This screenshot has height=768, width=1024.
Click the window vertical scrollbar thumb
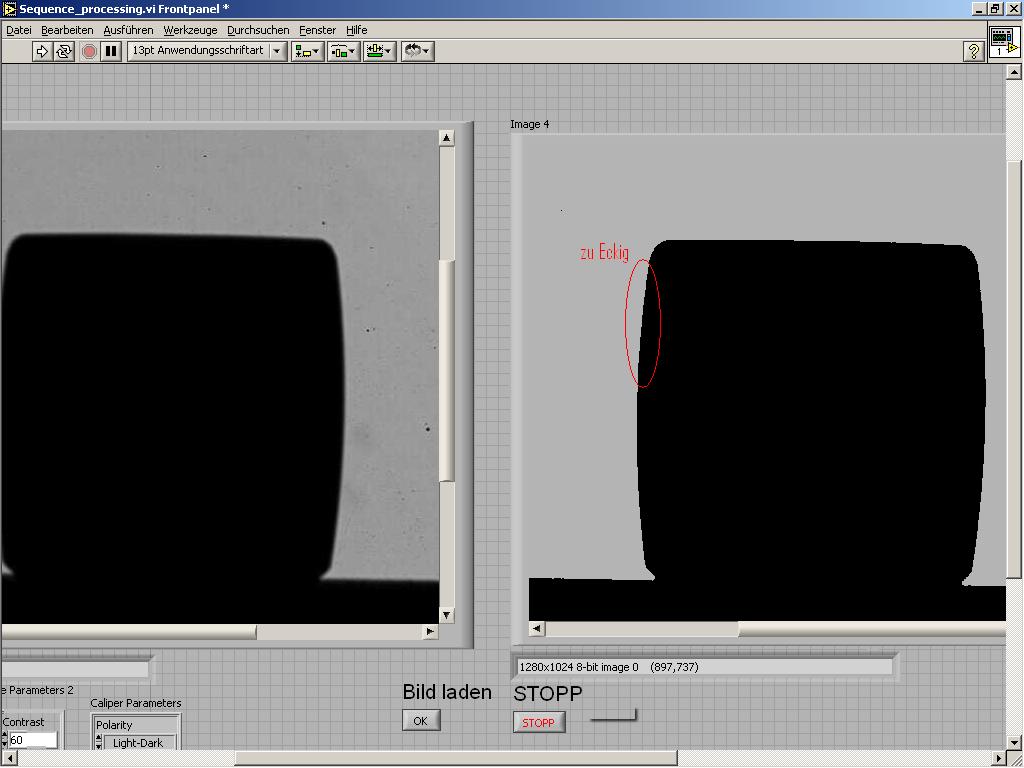pos(1014,369)
